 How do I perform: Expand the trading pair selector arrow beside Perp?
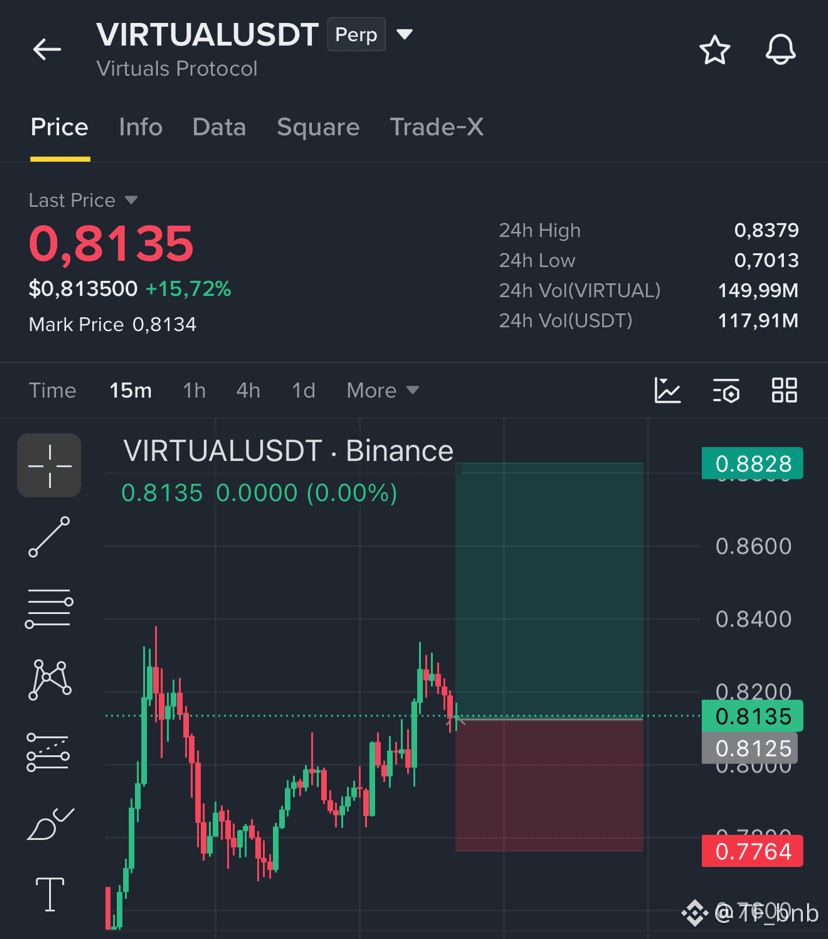(405, 35)
